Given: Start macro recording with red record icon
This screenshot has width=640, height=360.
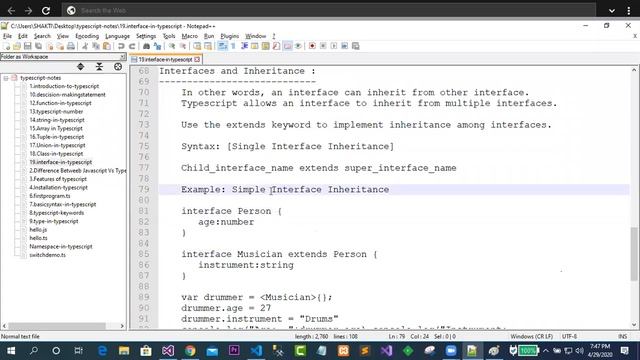Looking at the screenshot, I should 312,46.
